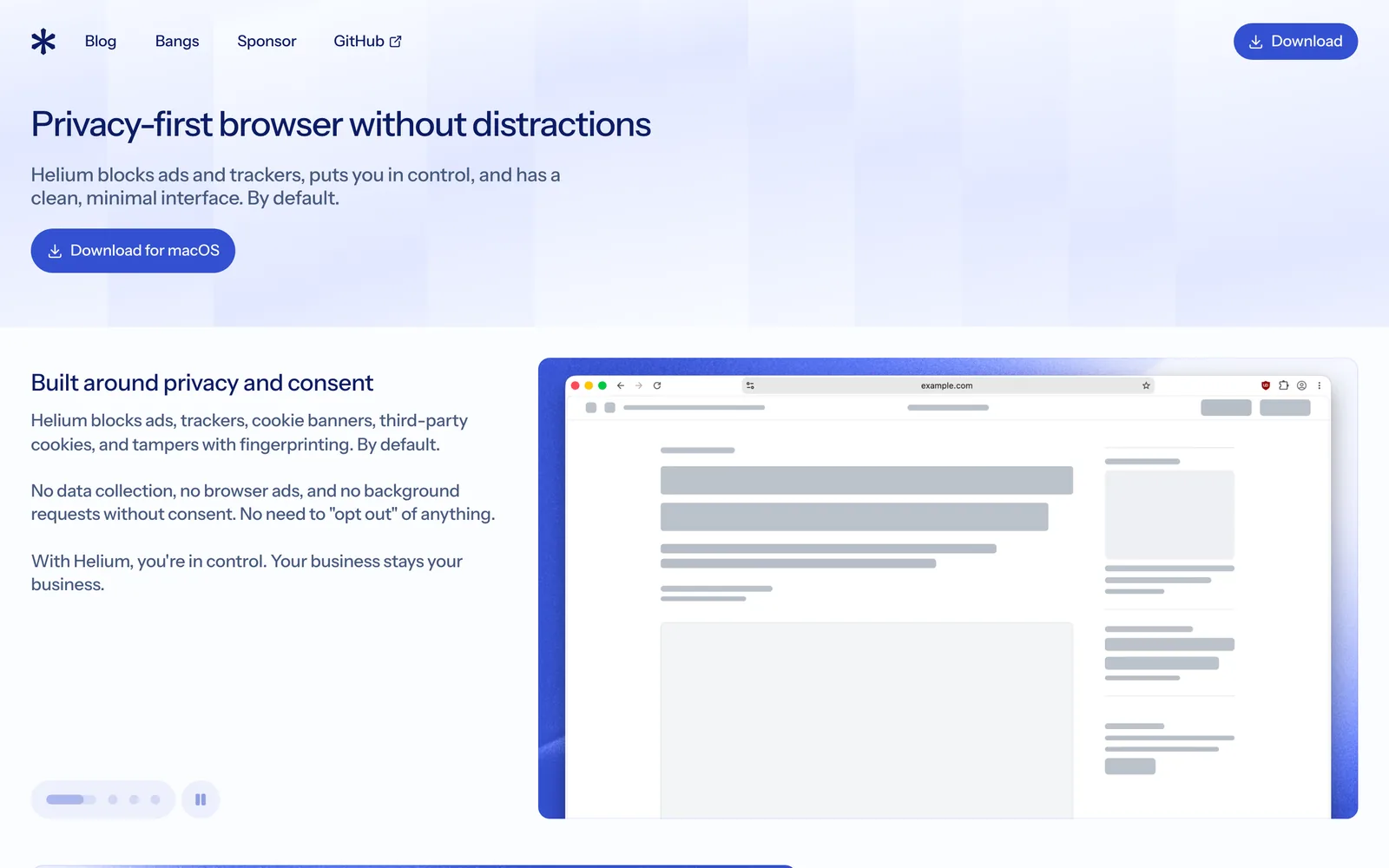
Task: Select the first active carousel indicator
Action: [x=71, y=799]
